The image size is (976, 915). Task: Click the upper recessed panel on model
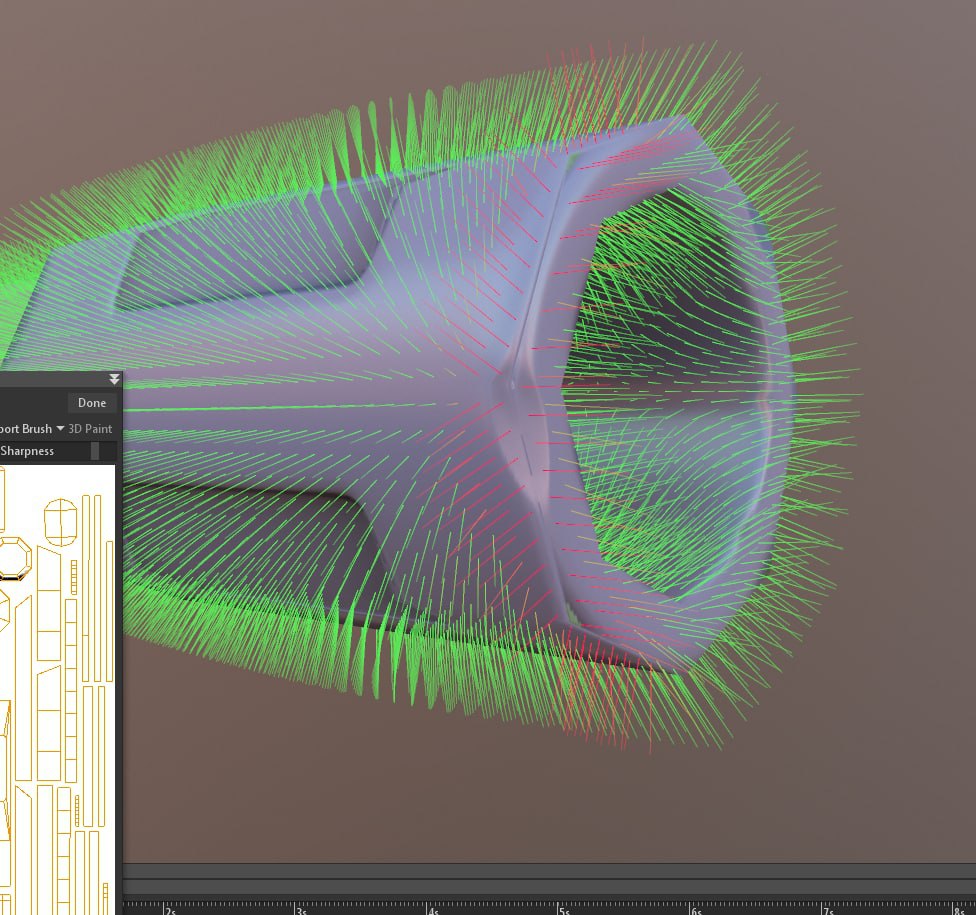(249, 255)
